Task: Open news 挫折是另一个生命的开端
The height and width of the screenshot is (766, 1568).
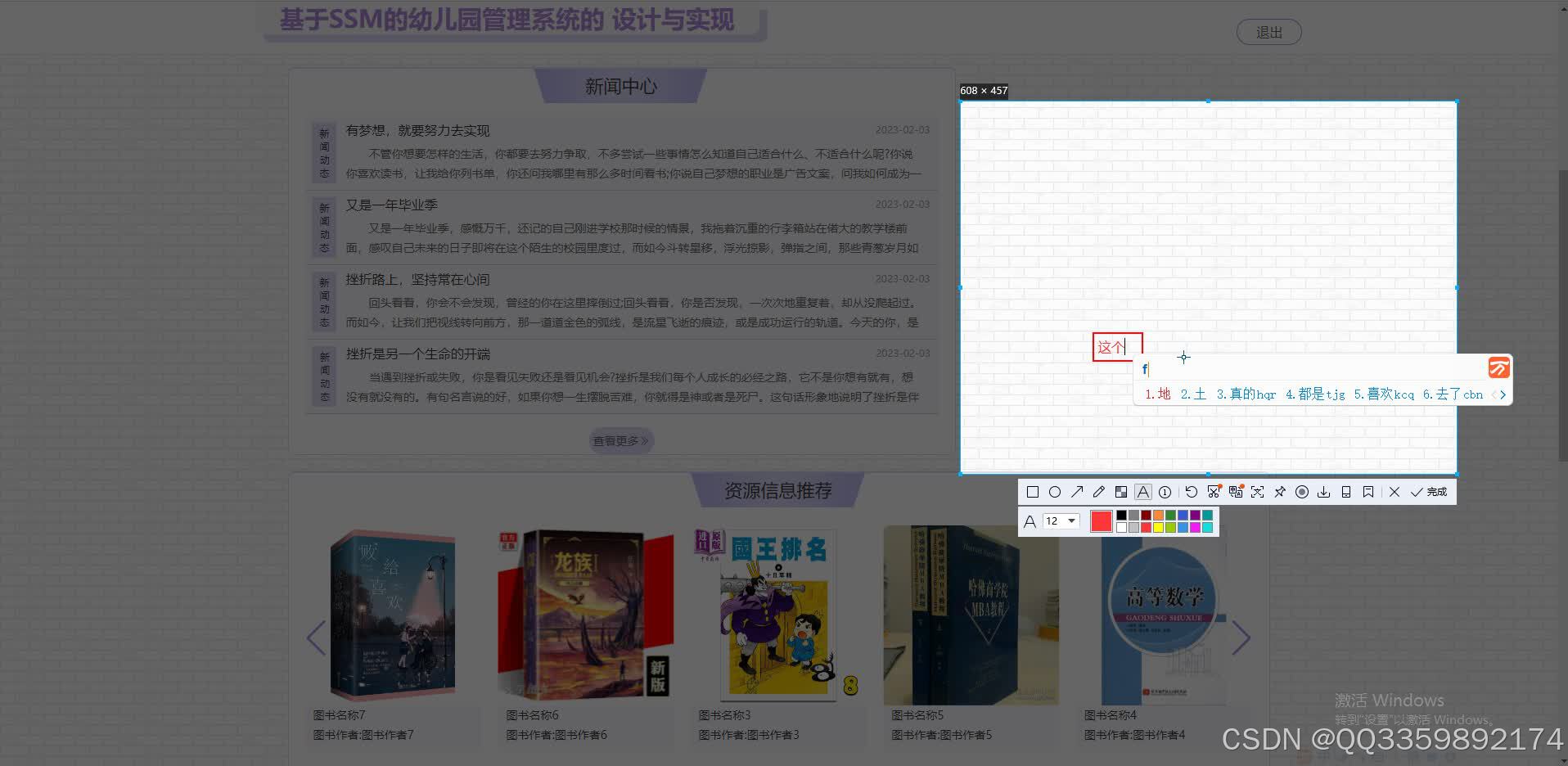Action: tap(417, 354)
